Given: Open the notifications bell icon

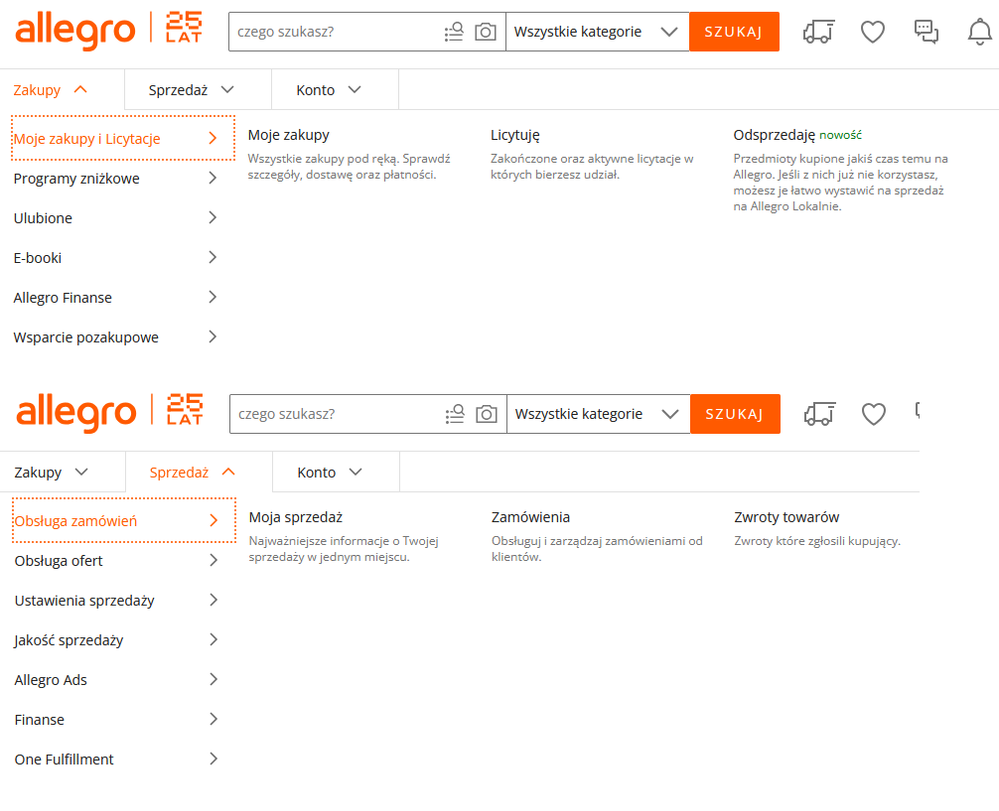Looking at the screenshot, I should [x=980, y=31].
